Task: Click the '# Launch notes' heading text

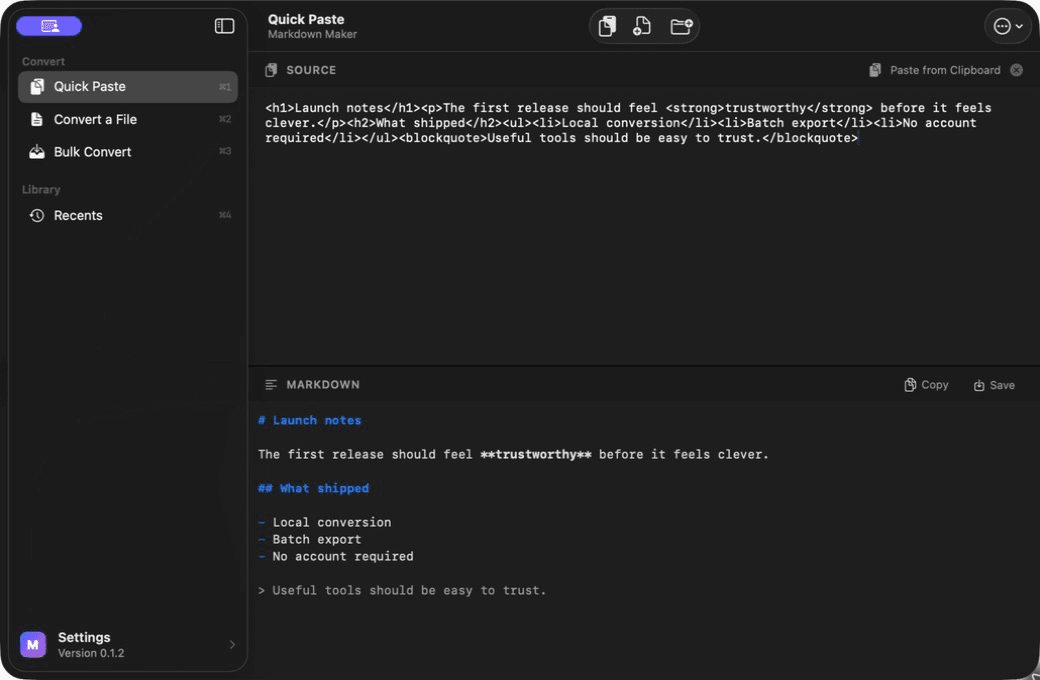Action: [310, 421]
